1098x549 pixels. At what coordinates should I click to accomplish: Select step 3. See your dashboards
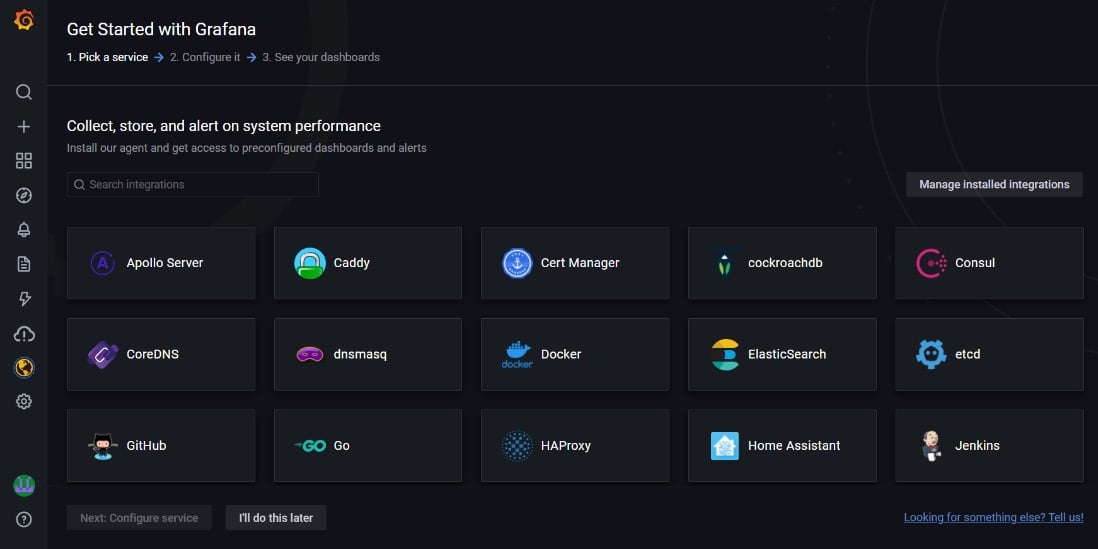(x=321, y=57)
